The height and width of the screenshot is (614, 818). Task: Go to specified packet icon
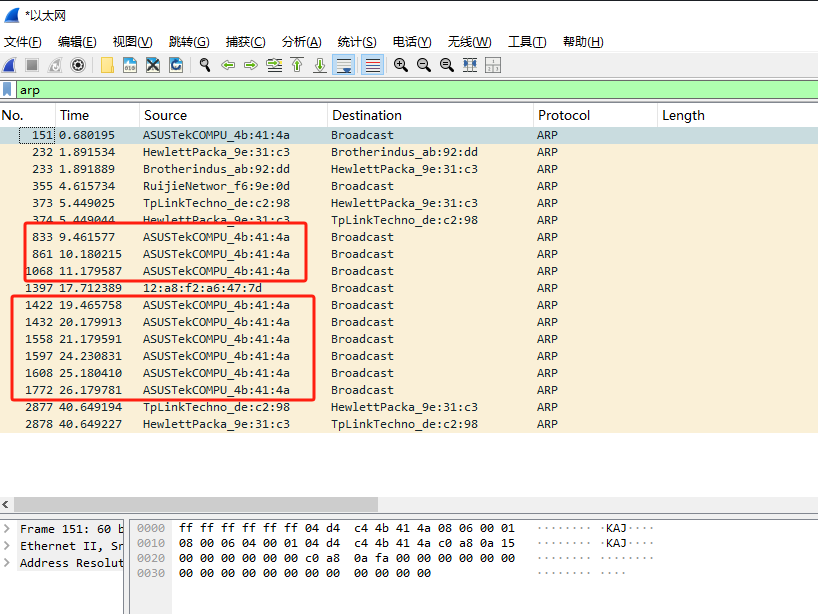(274, 65)
